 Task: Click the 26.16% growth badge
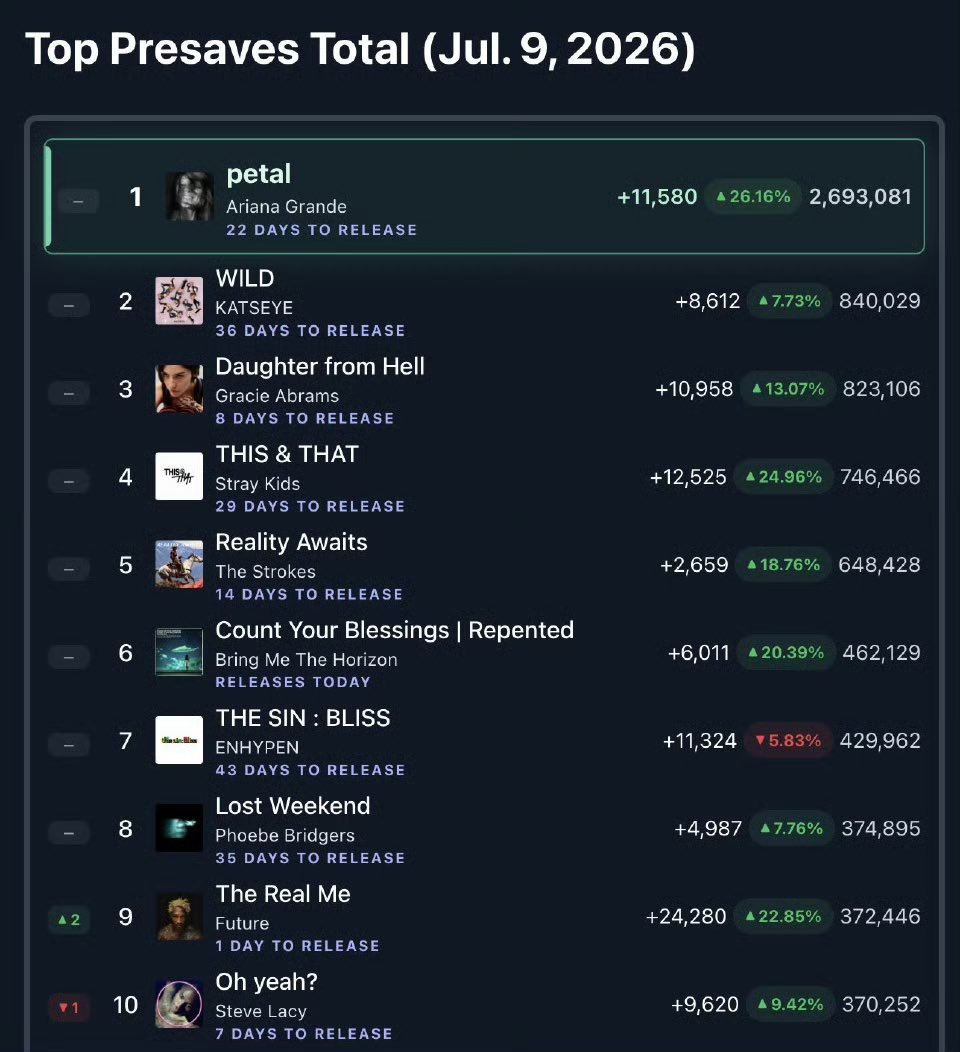(x=753, y=197)
